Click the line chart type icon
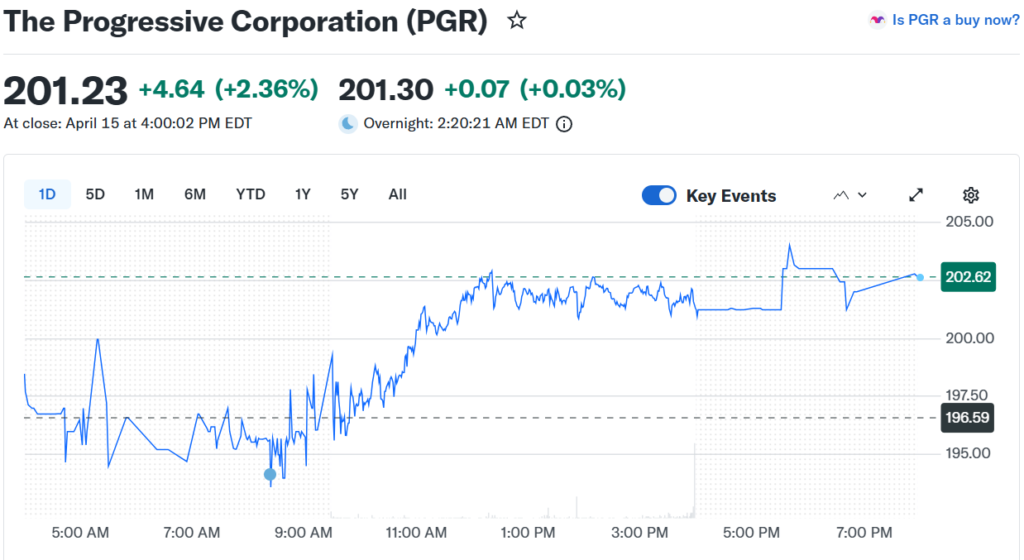Screen dimensions: 1024x560 point(840,195)
